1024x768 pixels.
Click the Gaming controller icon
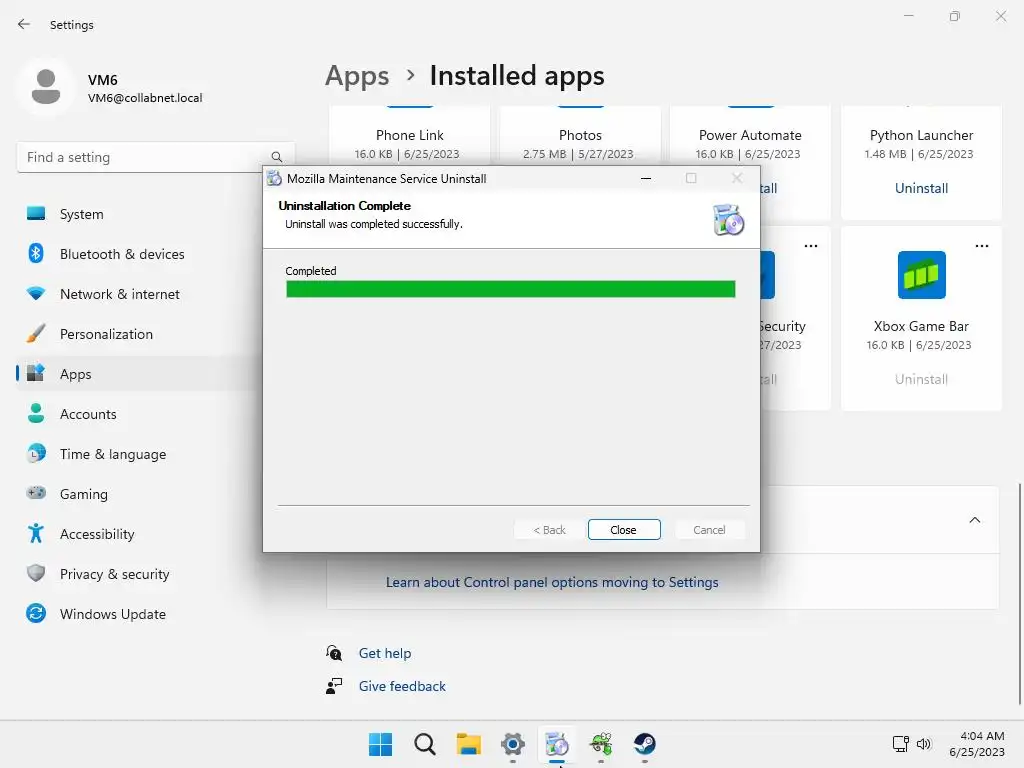point(36,493)
